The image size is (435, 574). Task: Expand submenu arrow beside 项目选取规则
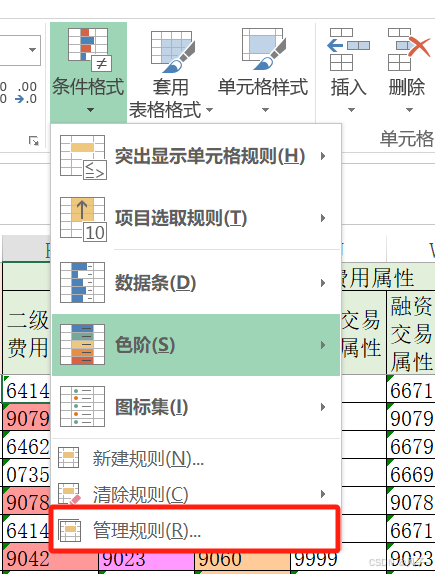[323, 219]
